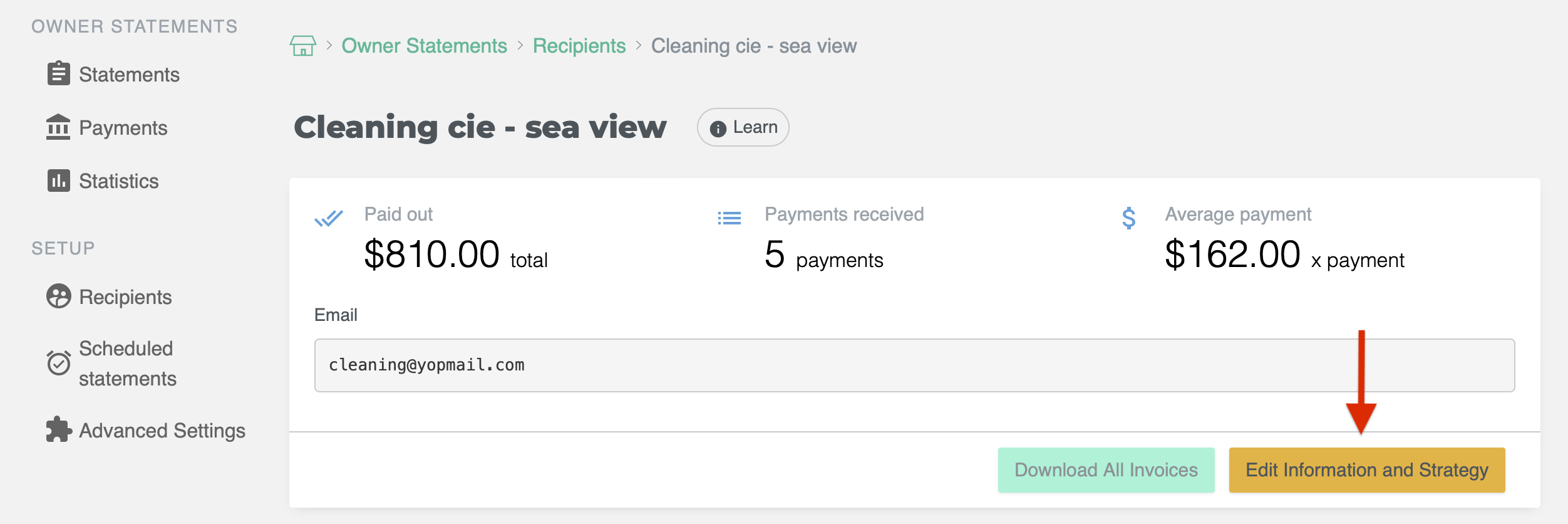Click the Advanced Settings puzzle piece icon
Image resolution: width=1568 pixels, height=524 pixels.
[x=59, y=430]
